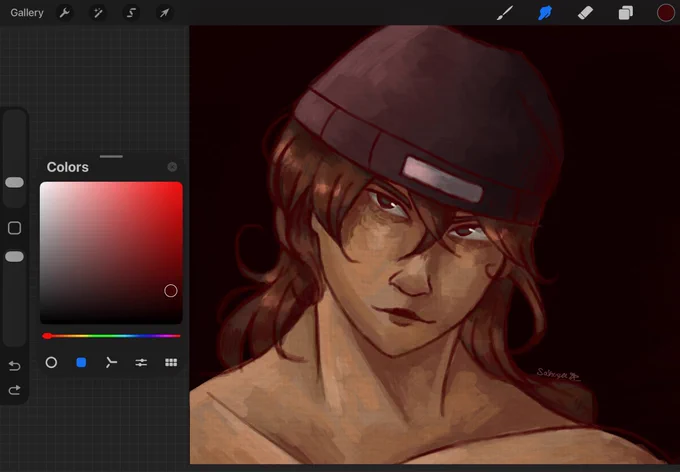
Task: Switch to the Disc color mode
Action: [x=51, y=362]
